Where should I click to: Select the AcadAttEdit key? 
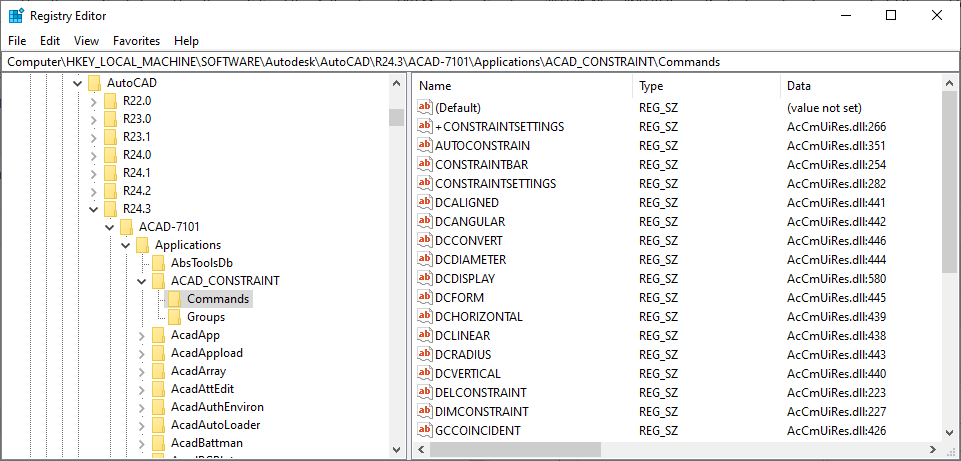coord(202,389)
